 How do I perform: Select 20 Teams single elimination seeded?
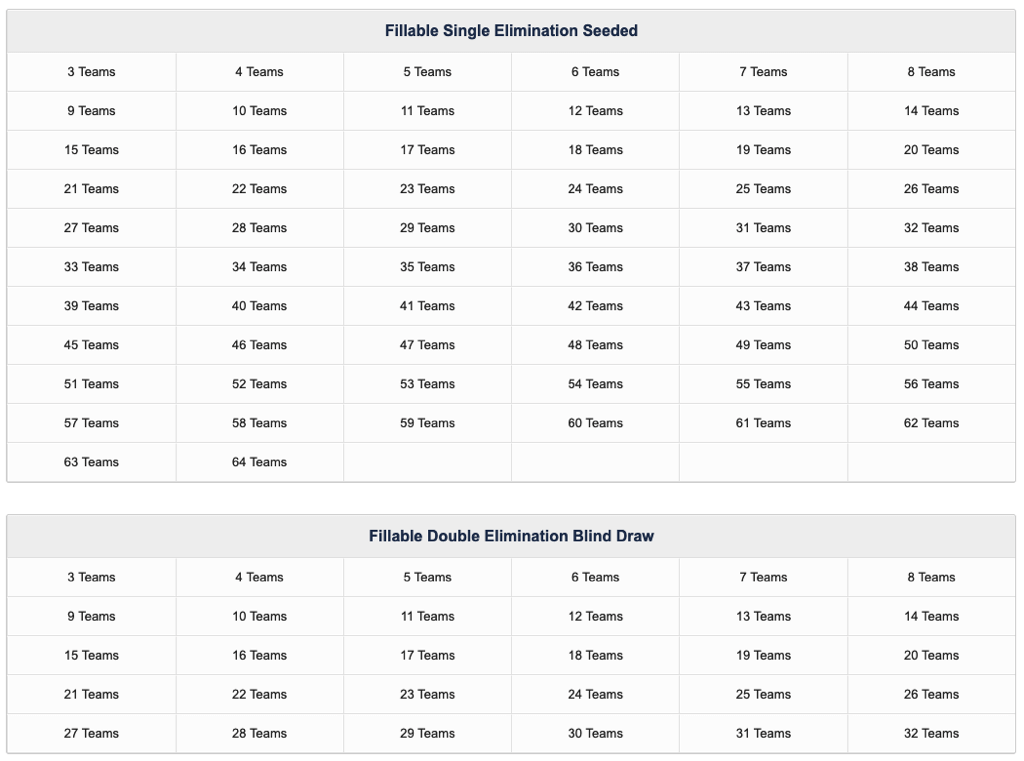[931, 149]
